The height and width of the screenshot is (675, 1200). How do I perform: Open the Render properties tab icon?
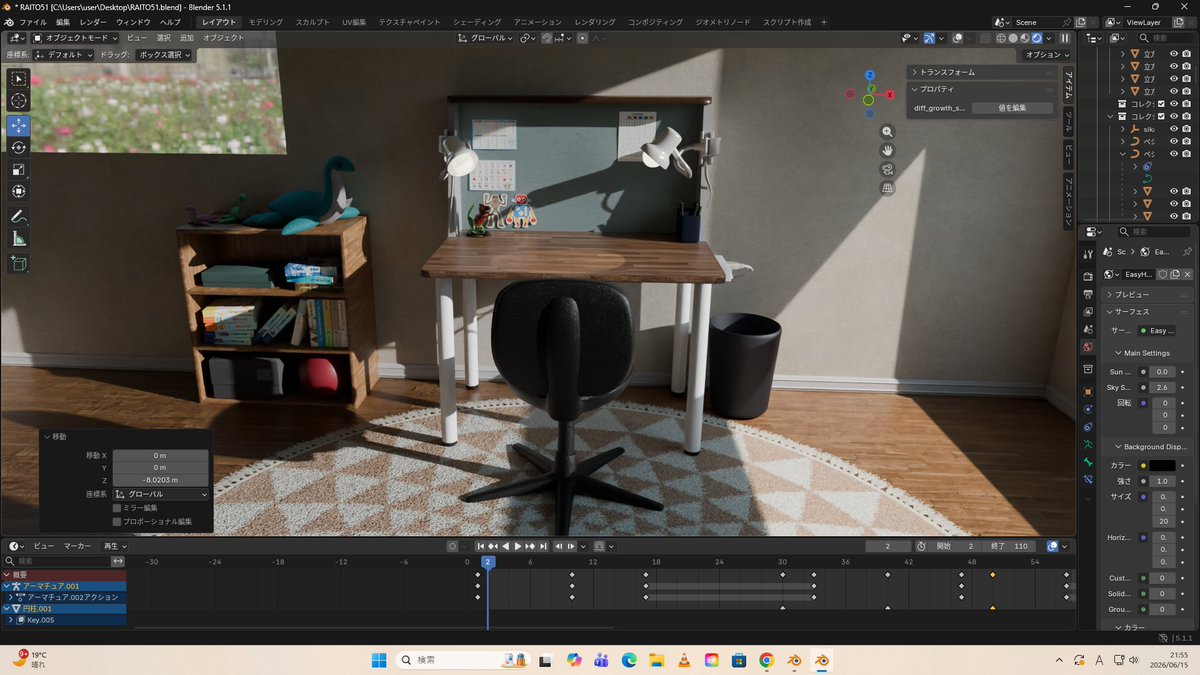tap(1088, 276)
